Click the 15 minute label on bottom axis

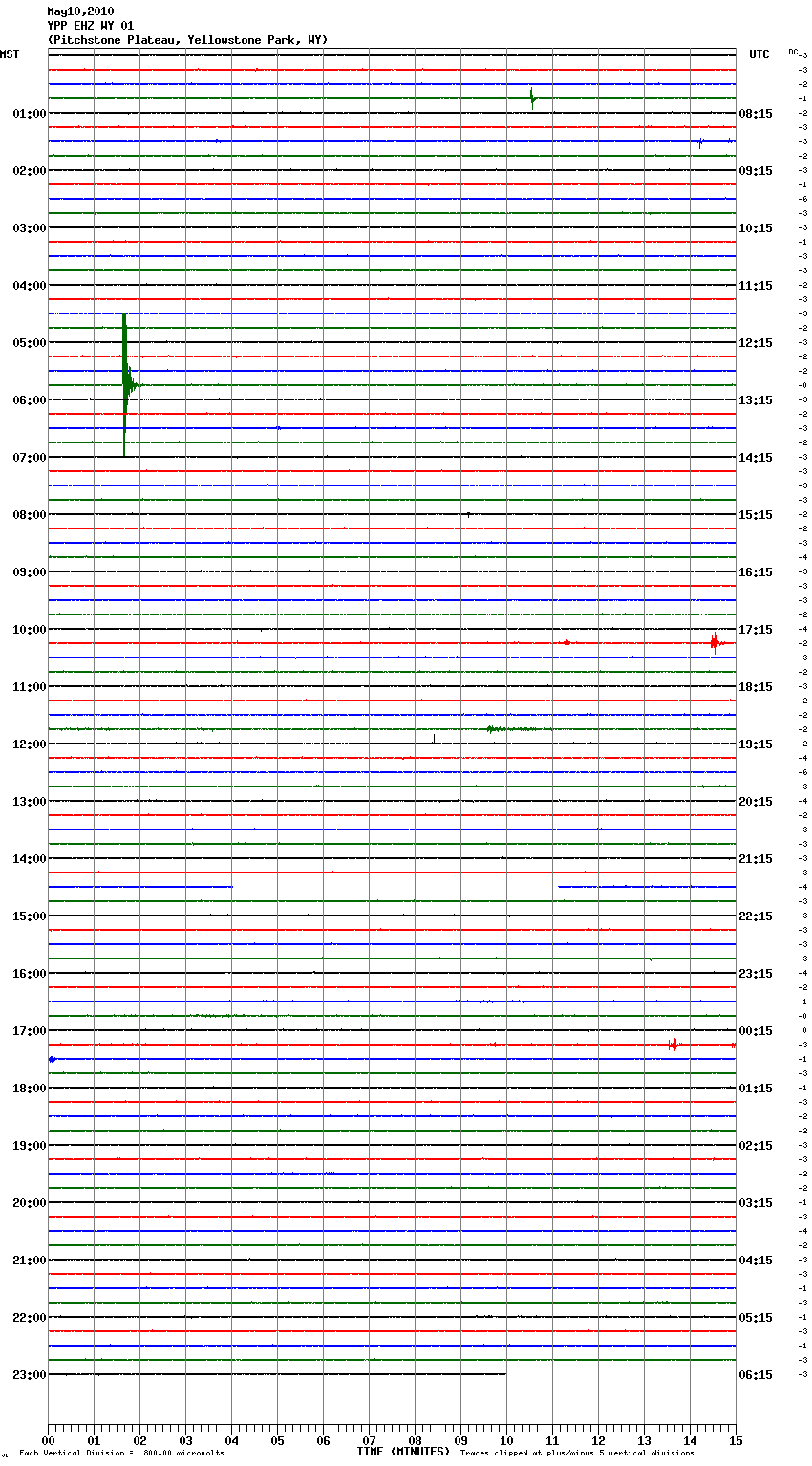735,1440
